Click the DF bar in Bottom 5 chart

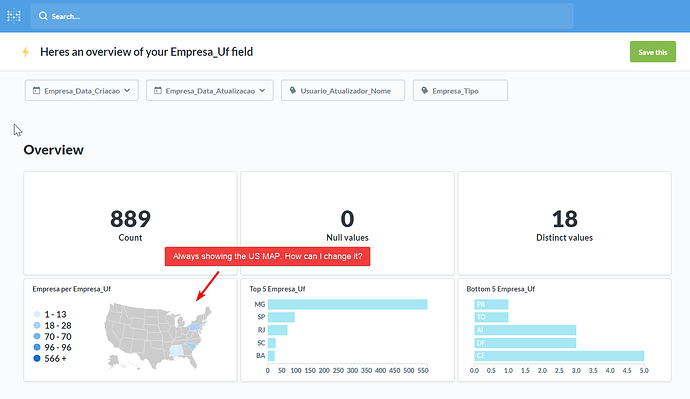click(x=525, y=343)
